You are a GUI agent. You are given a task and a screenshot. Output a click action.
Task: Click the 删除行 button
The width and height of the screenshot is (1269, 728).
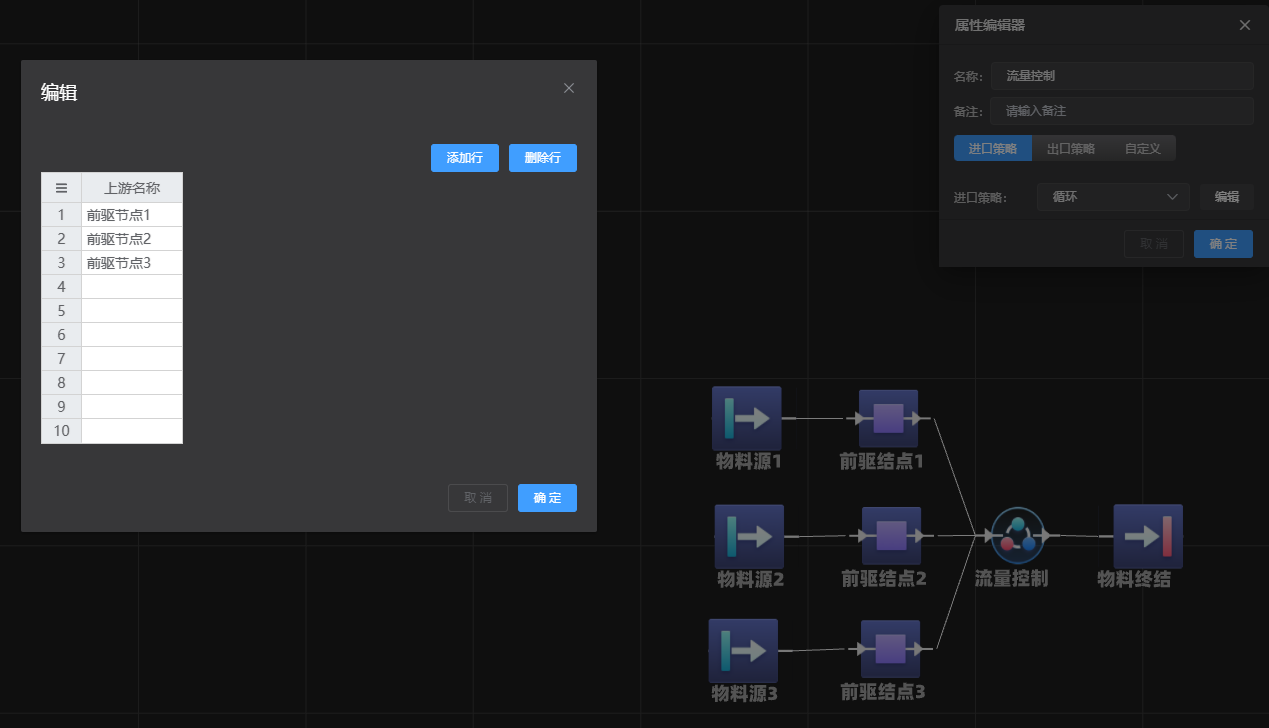coord(542,158)
